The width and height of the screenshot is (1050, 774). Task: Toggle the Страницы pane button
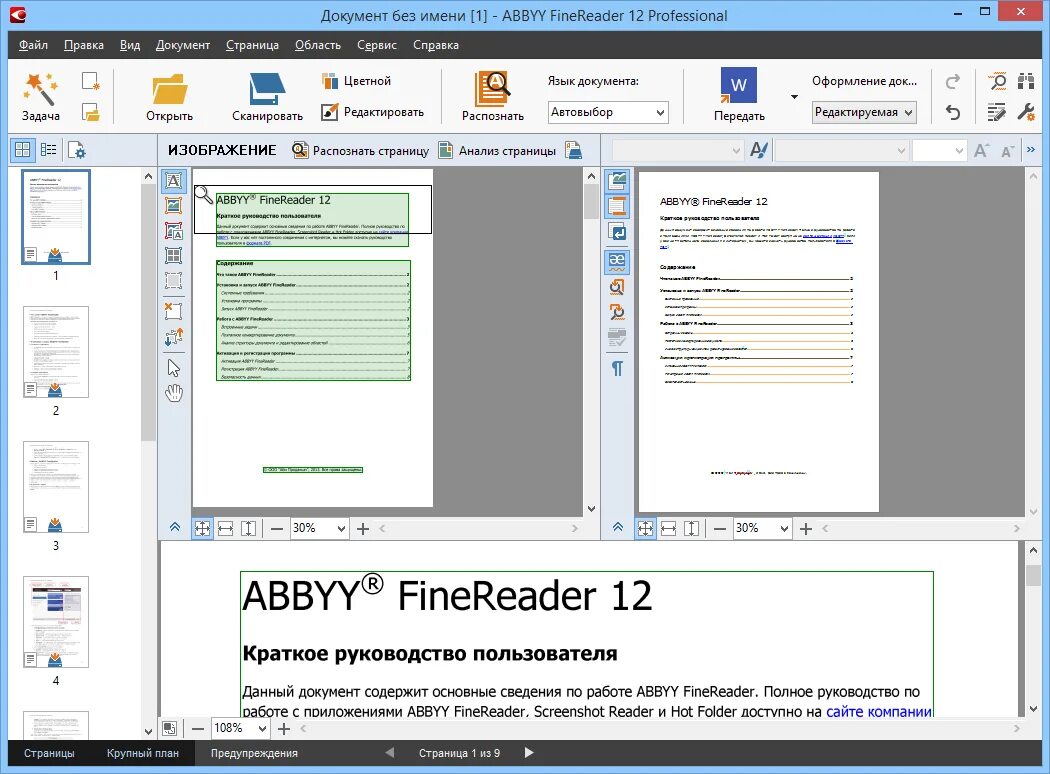49,753
